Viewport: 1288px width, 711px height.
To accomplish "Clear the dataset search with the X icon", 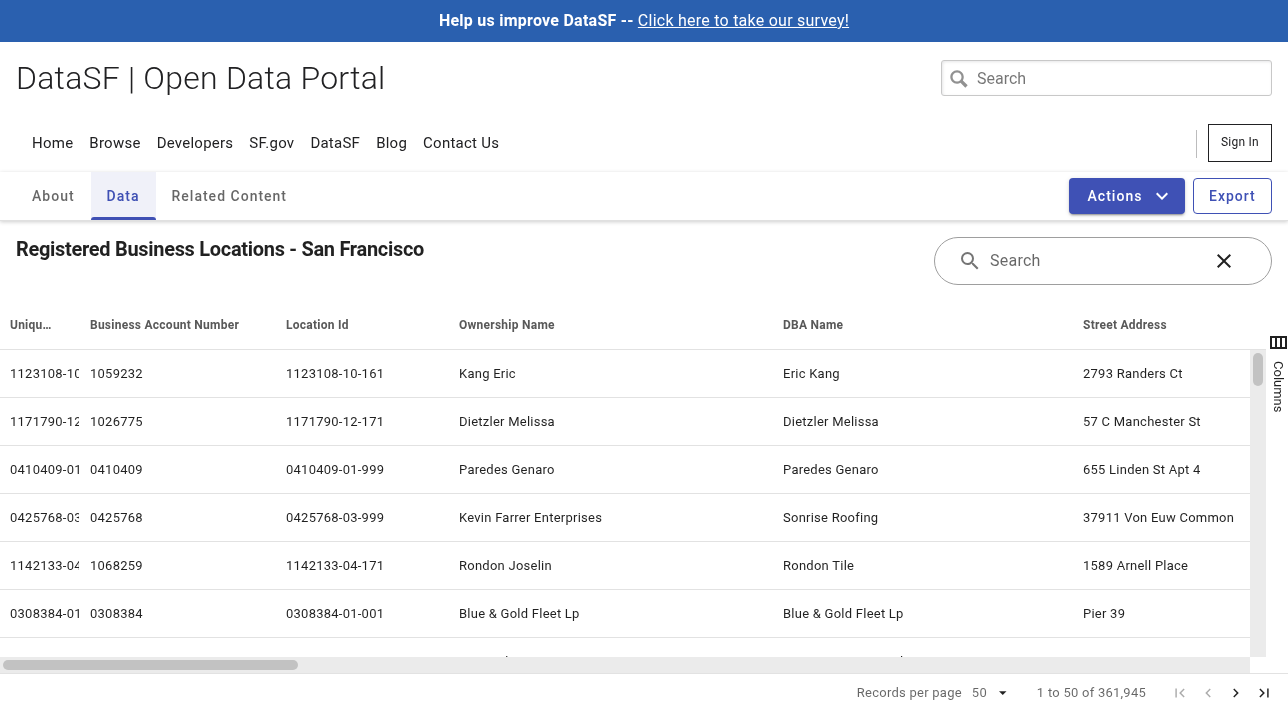I will (1224, 261).
